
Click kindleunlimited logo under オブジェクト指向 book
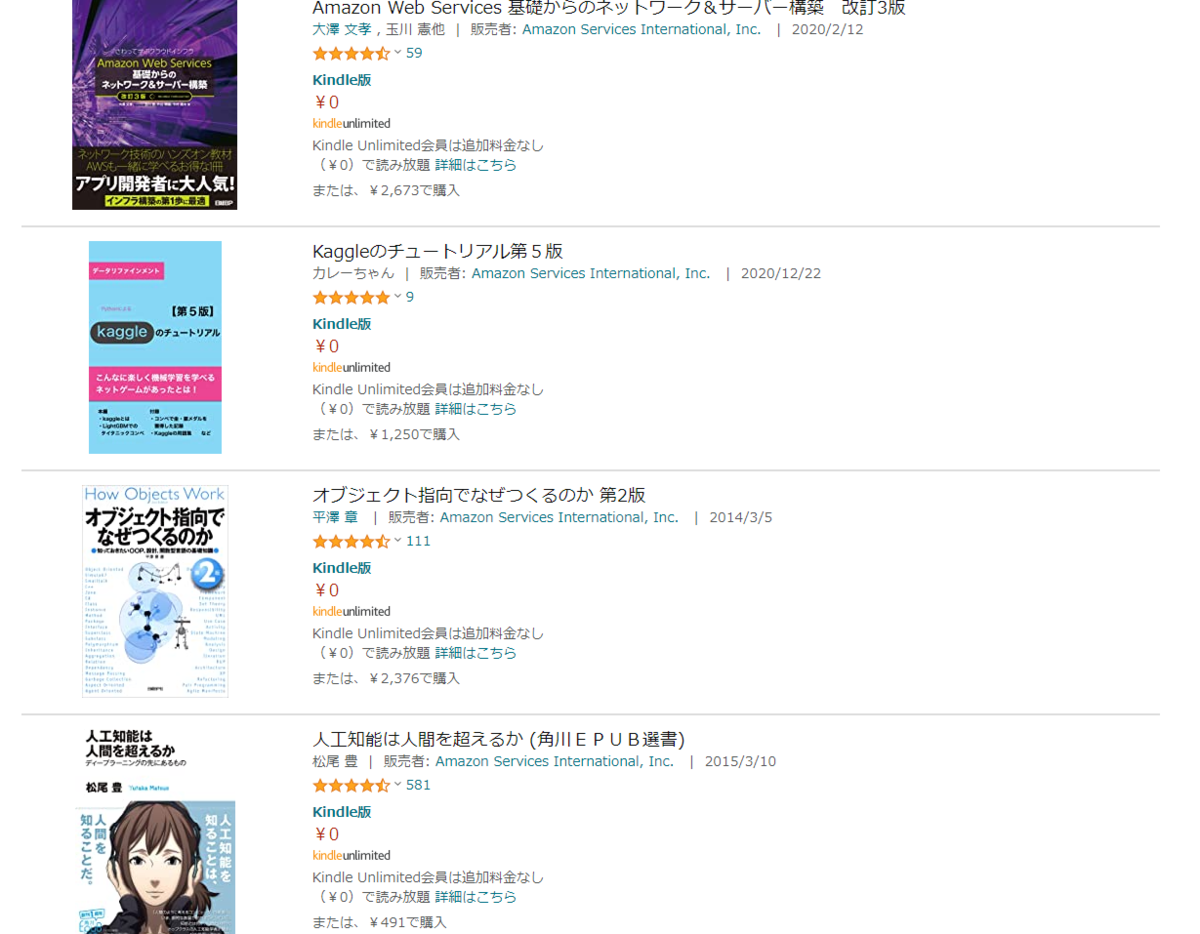pos(351,611)
